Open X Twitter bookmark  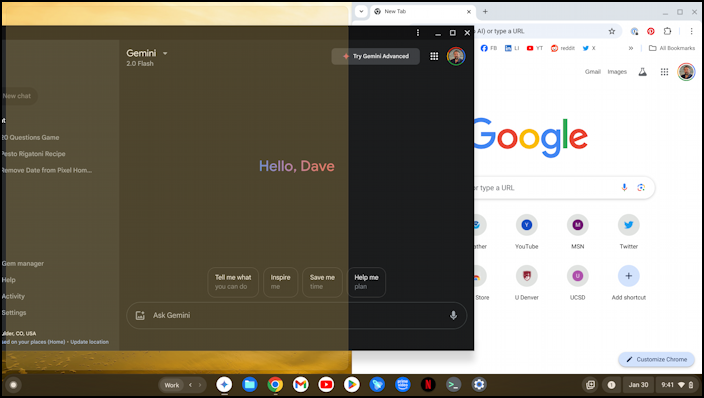(x=589, y=48)
